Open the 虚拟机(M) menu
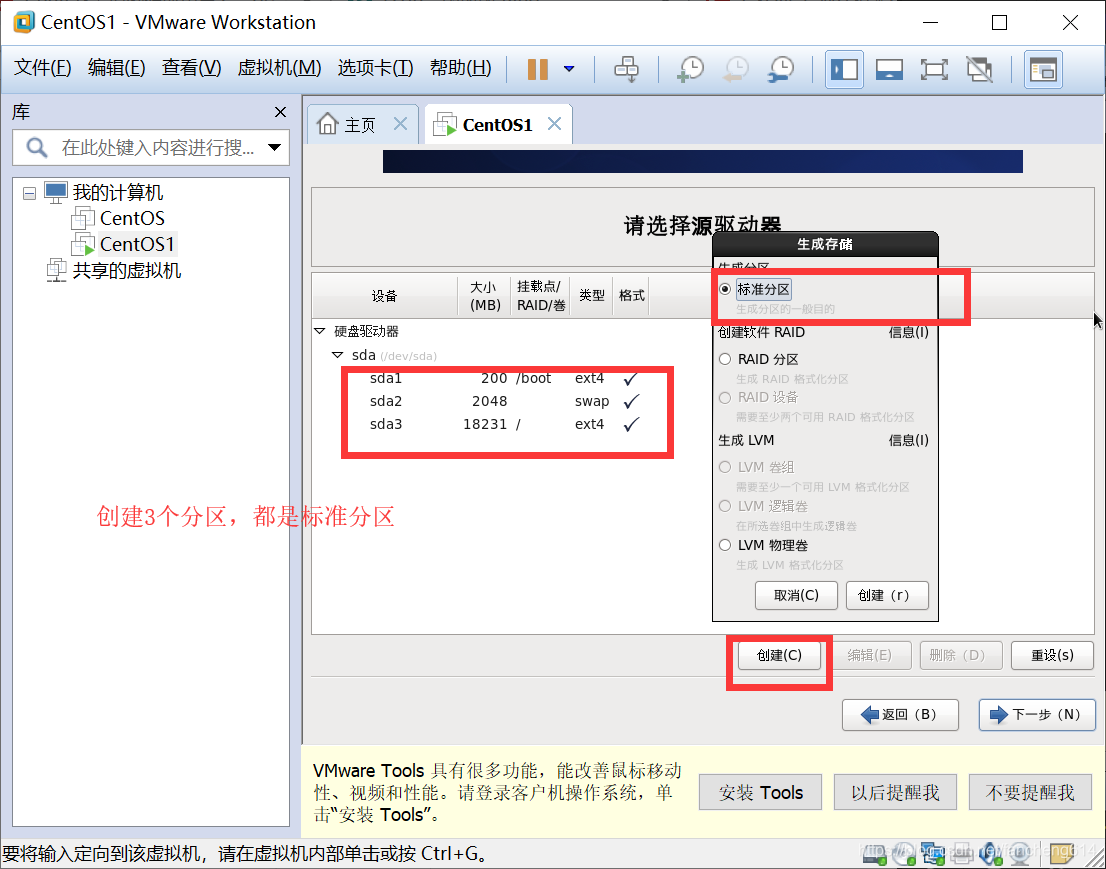Screen dimensions: 1106x869 click(279, 68)
